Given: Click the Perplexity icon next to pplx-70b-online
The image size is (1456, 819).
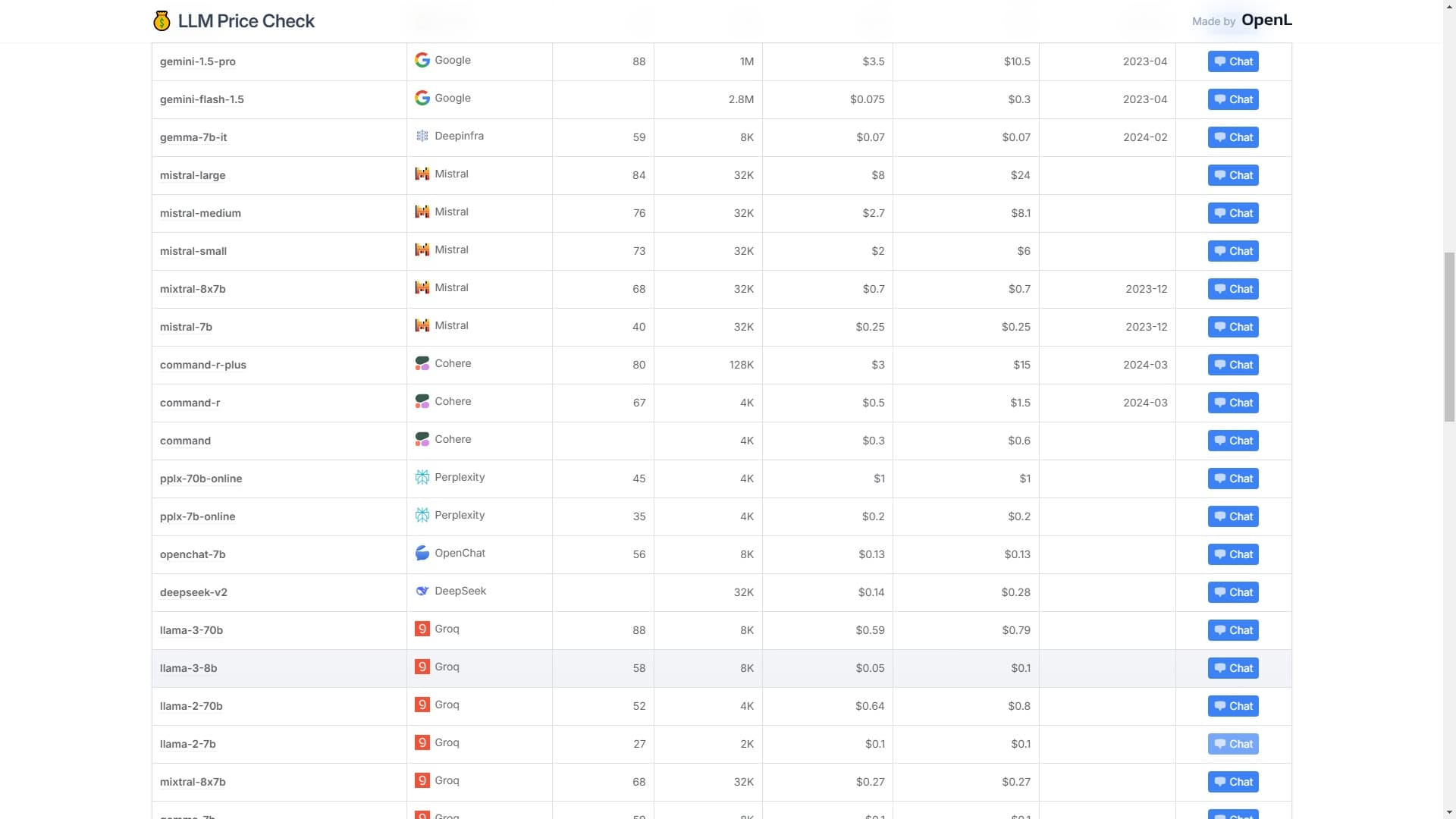Looking at the screenshot, I should pos(422,477).
